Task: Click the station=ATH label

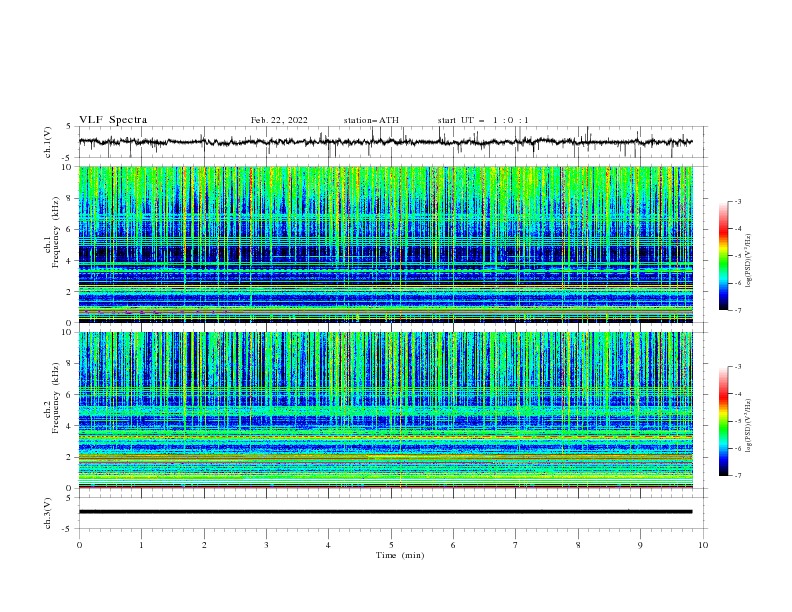Action: tap(371, 120)
